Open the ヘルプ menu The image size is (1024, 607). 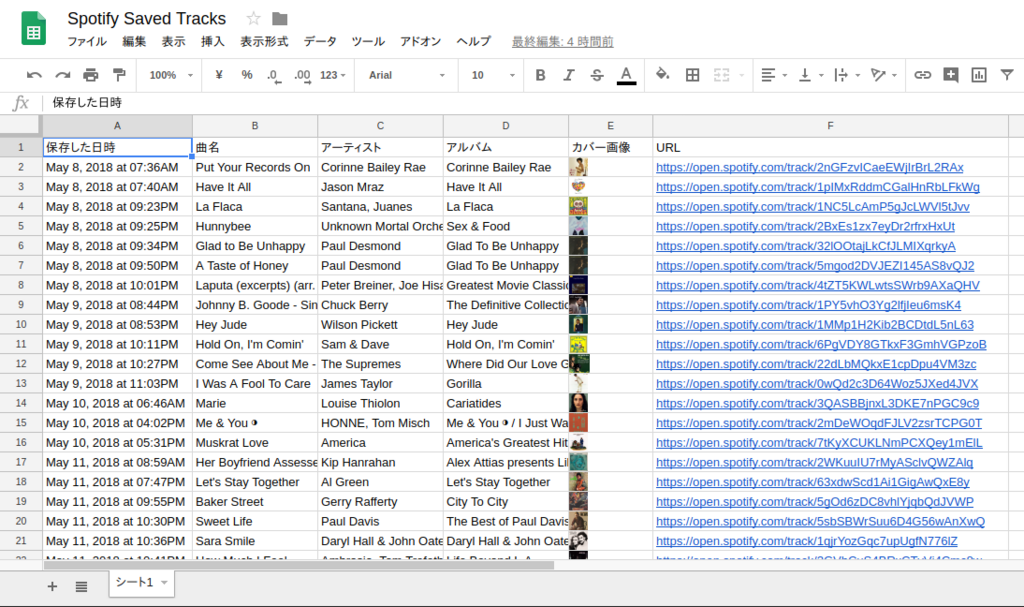tap(473, 42)
